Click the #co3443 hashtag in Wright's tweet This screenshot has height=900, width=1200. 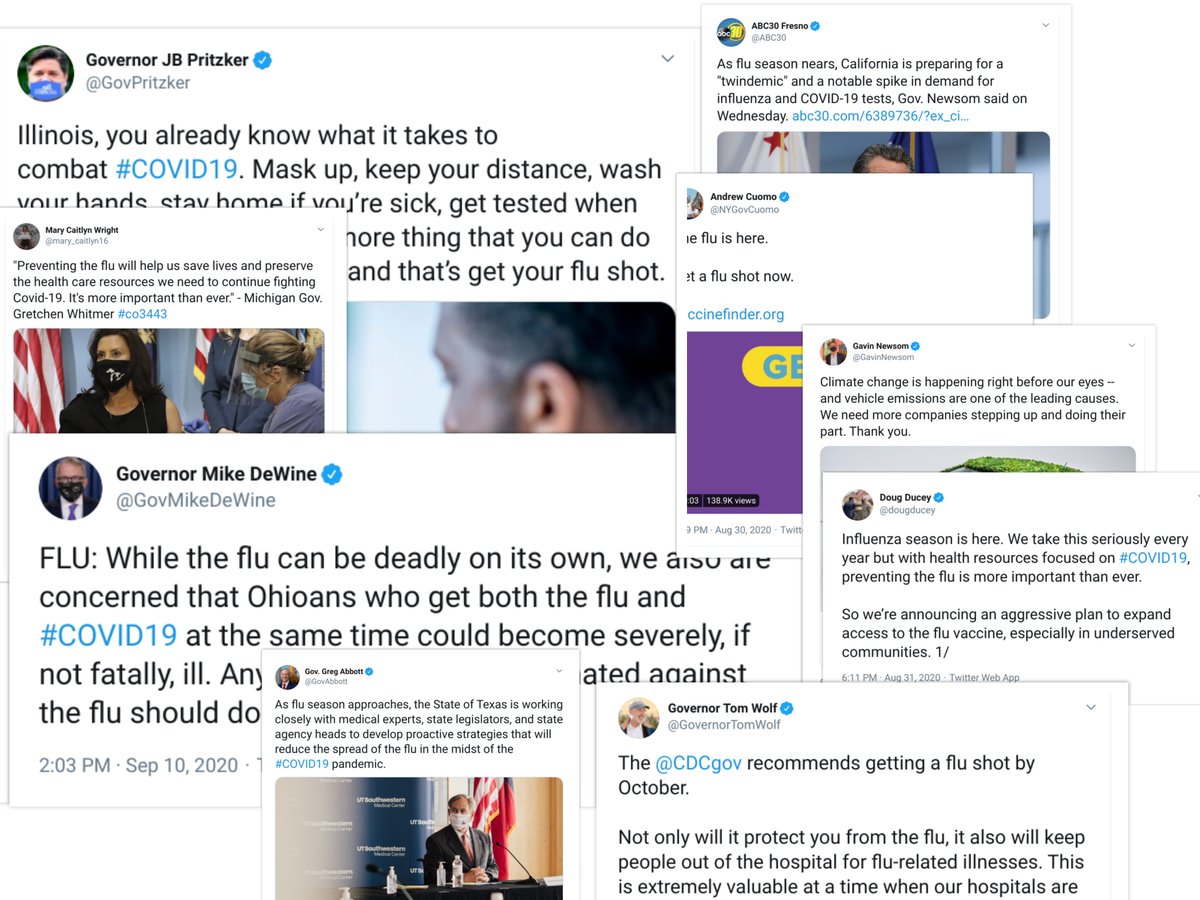(x=142, y=314)
